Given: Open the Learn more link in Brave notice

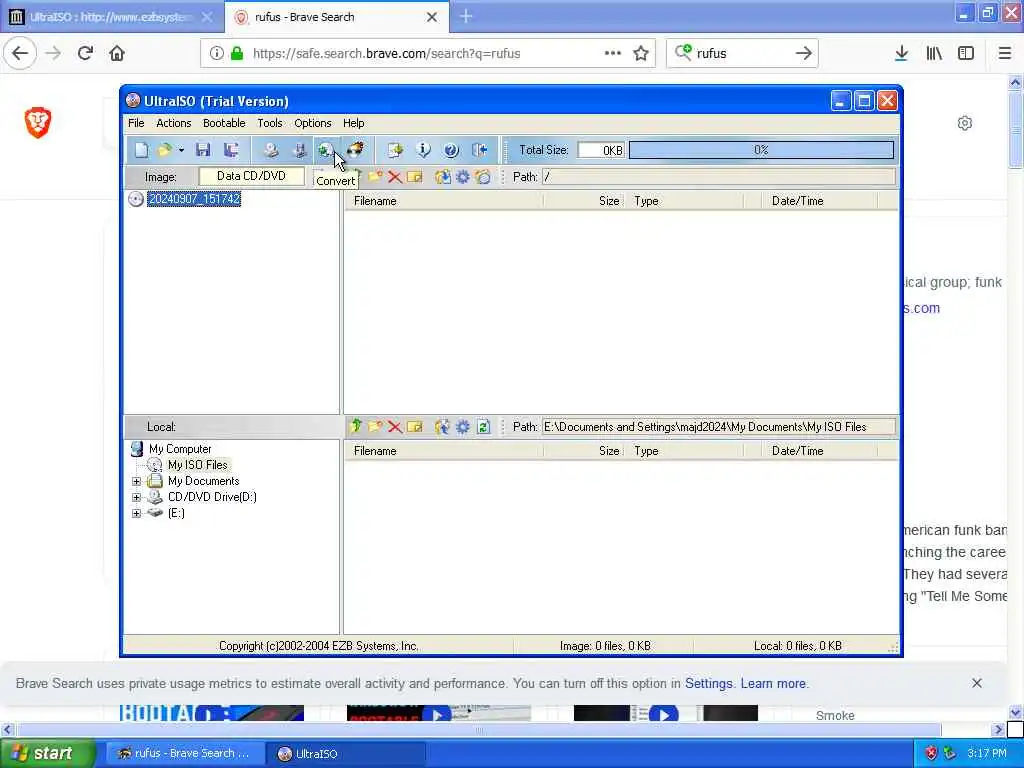Looking at the screenshot, I should click(x=773, y=683).
